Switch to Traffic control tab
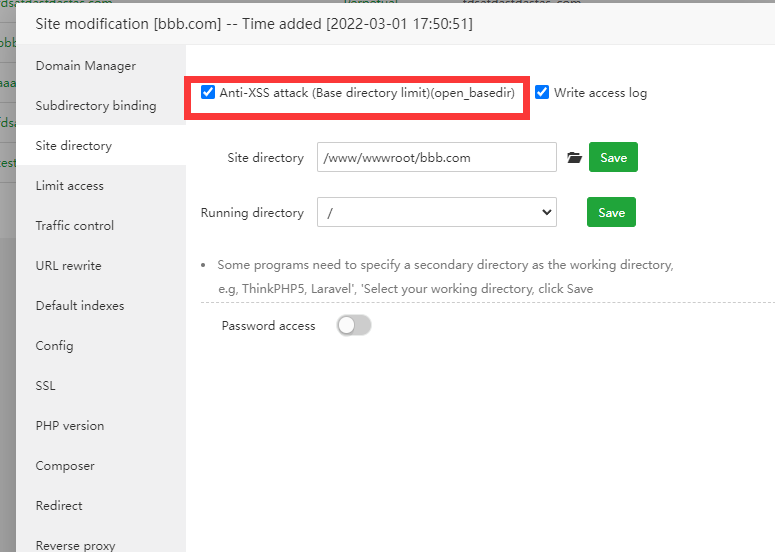Image resolution: width=775 pixels, height=552 pixels. [75, 226]
